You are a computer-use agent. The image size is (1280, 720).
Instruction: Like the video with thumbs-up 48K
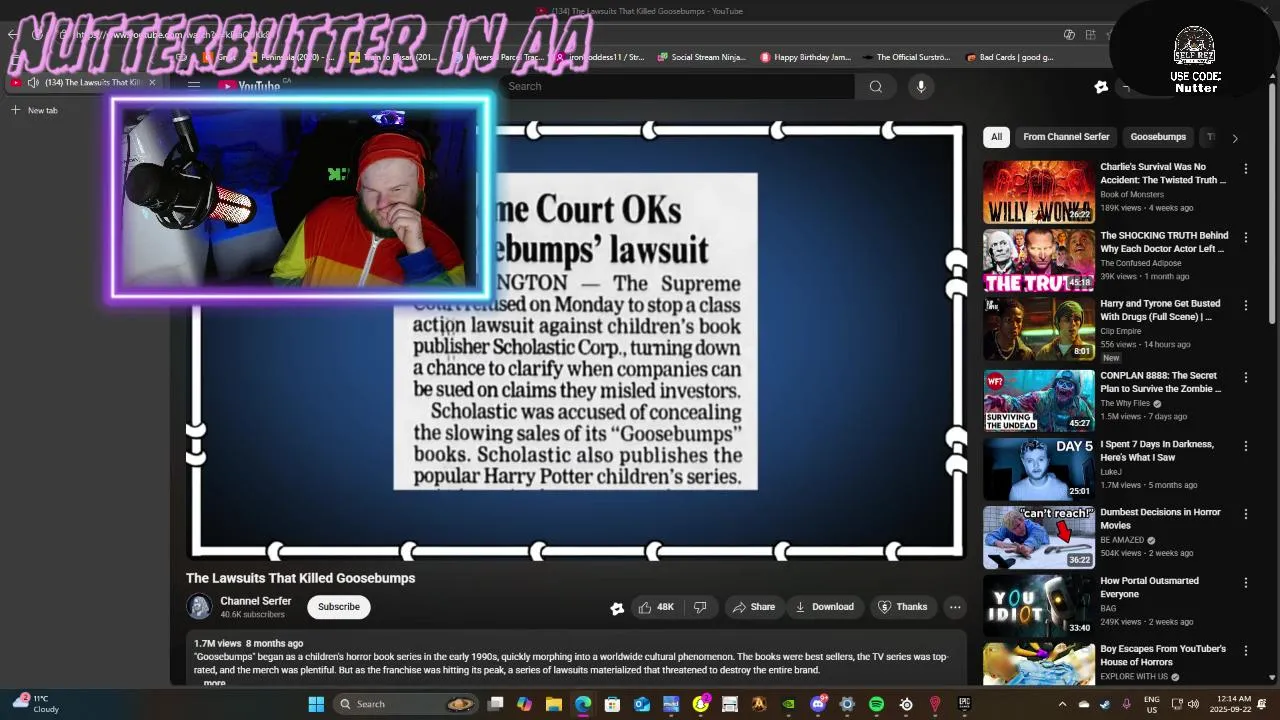(x=656, y=607)
